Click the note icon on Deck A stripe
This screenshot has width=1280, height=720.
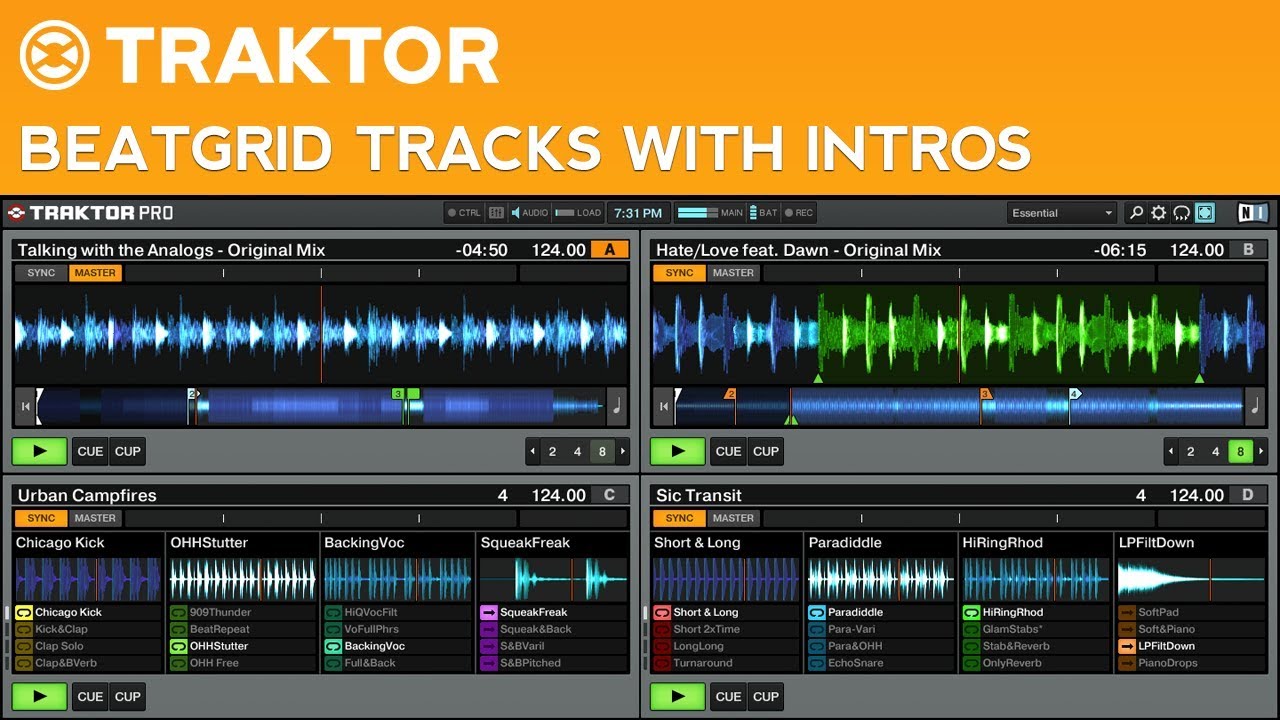617,407
